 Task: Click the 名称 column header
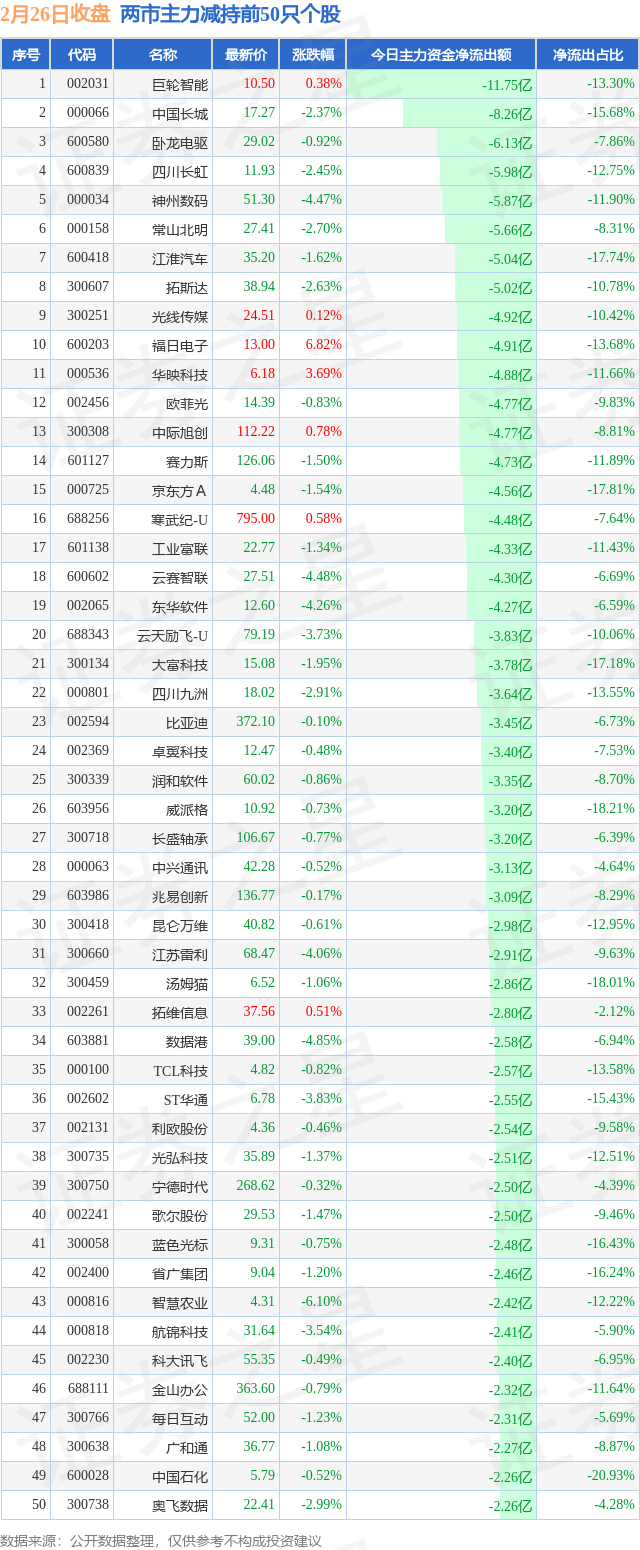coord(163,55)
